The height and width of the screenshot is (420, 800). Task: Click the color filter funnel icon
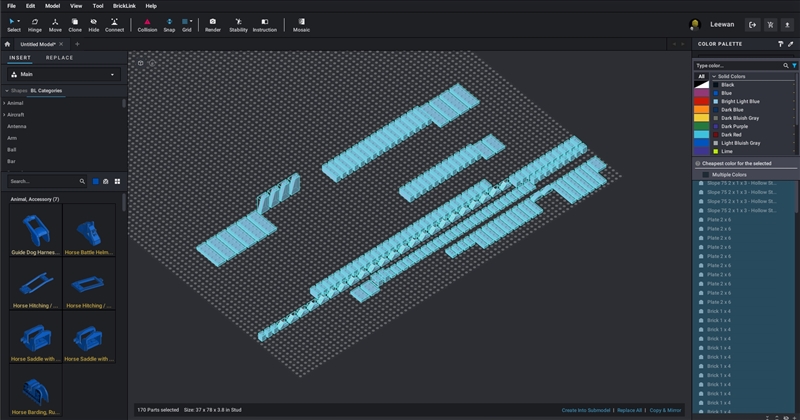(x=794, y=65)
